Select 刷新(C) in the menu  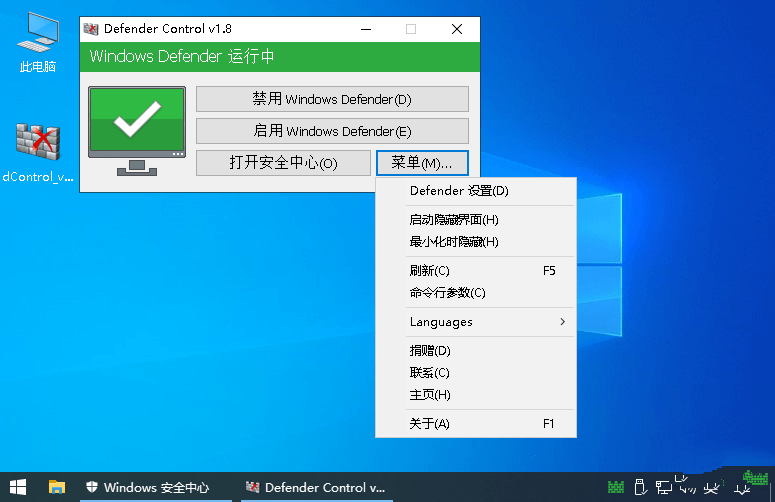pyautogui.click(x=430, y=271)
